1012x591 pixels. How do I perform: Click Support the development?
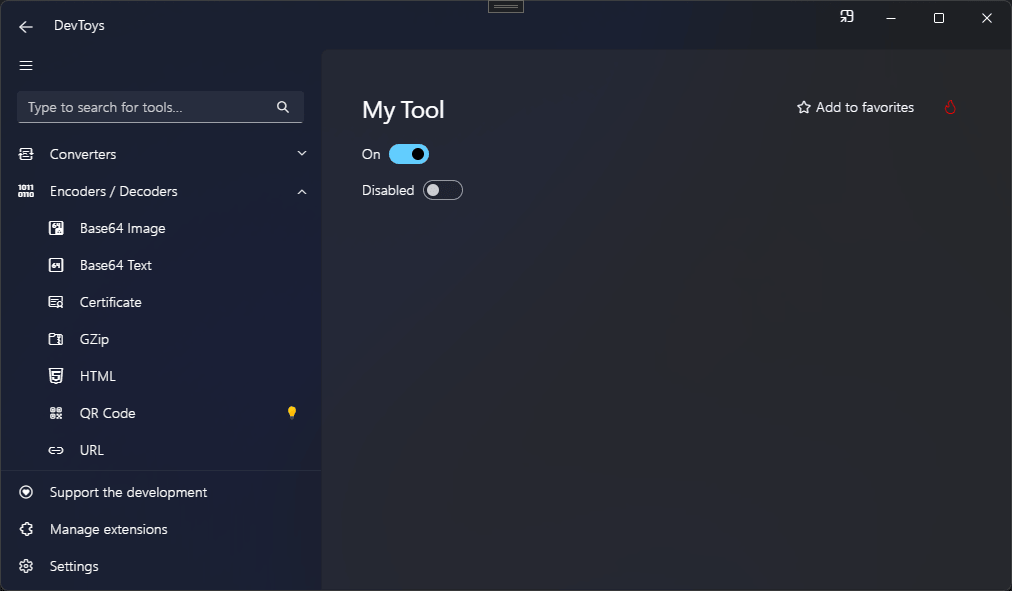coord(128,492)
